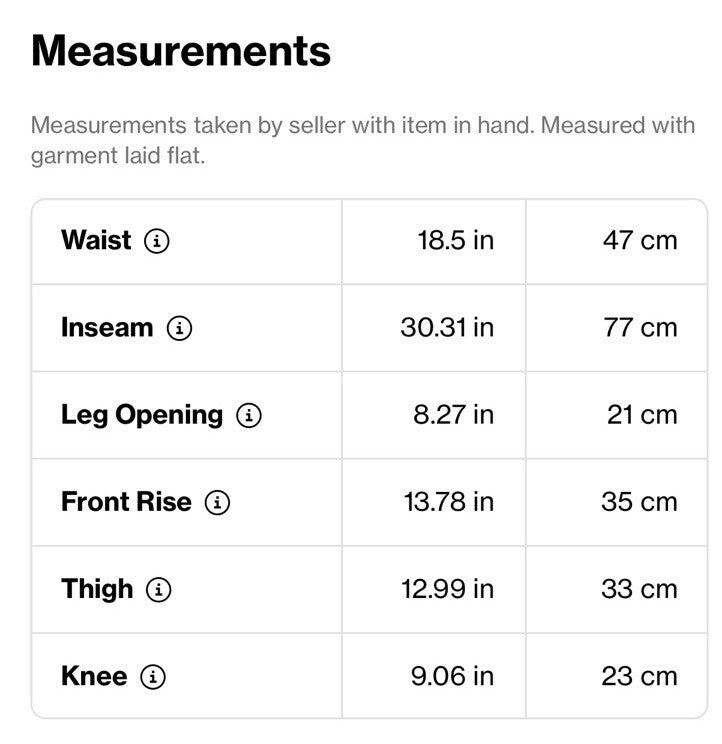Click the info icon beside Waist
This screenshot has width=722, height=744.
coord(157,241)
